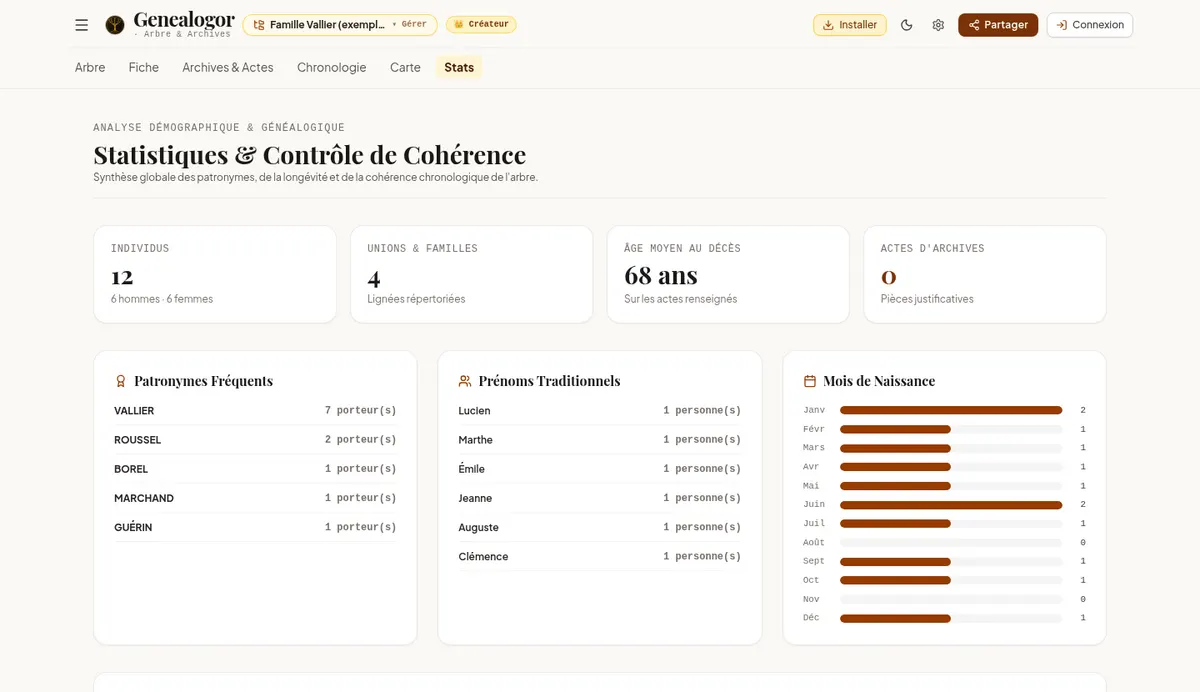Screen dimensions: 1200x692
Task: Select the MARCHAND surname row
Action: 255,498
